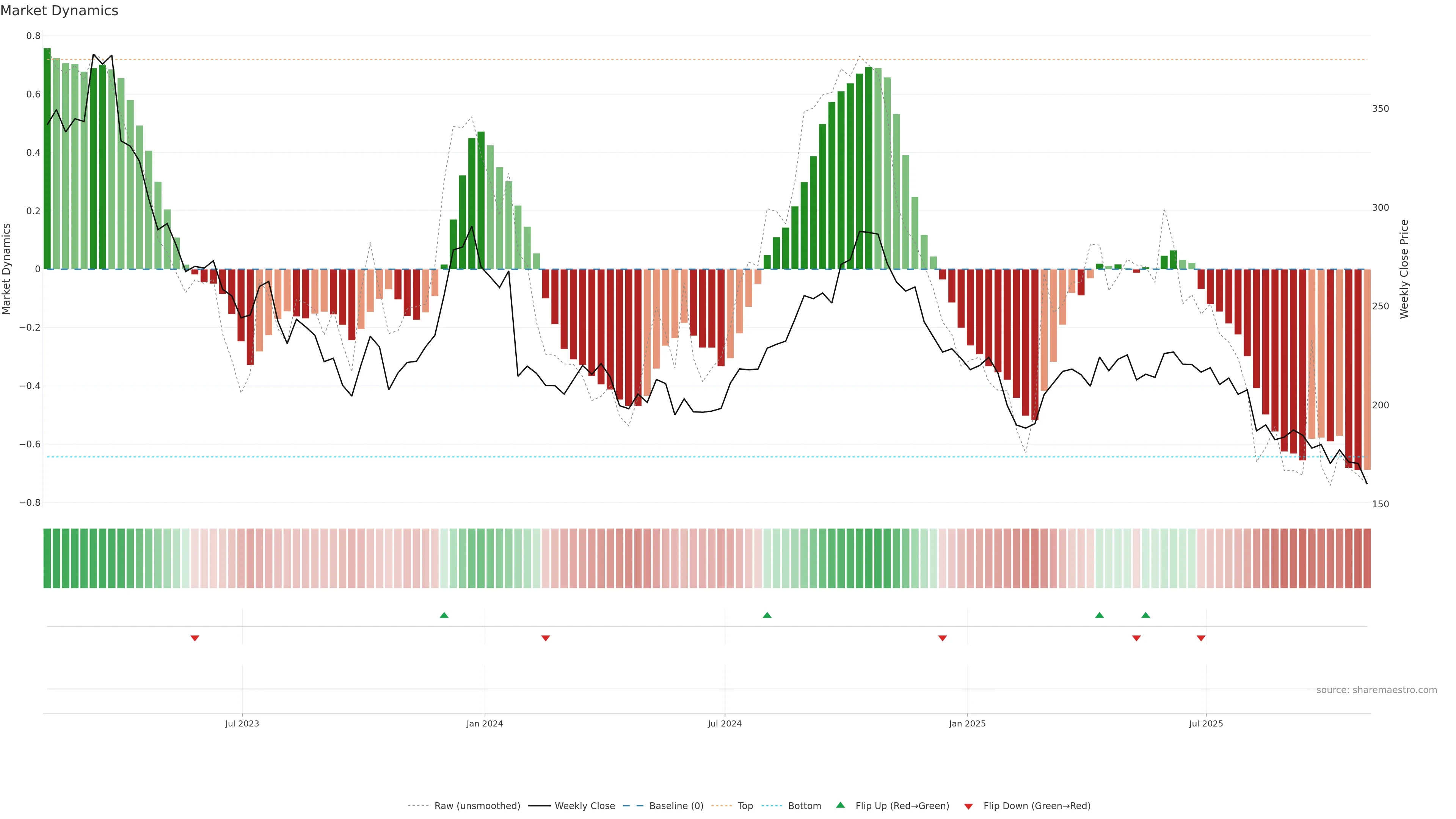Hide the Bottom threshold legend entry

coord(804,806)
